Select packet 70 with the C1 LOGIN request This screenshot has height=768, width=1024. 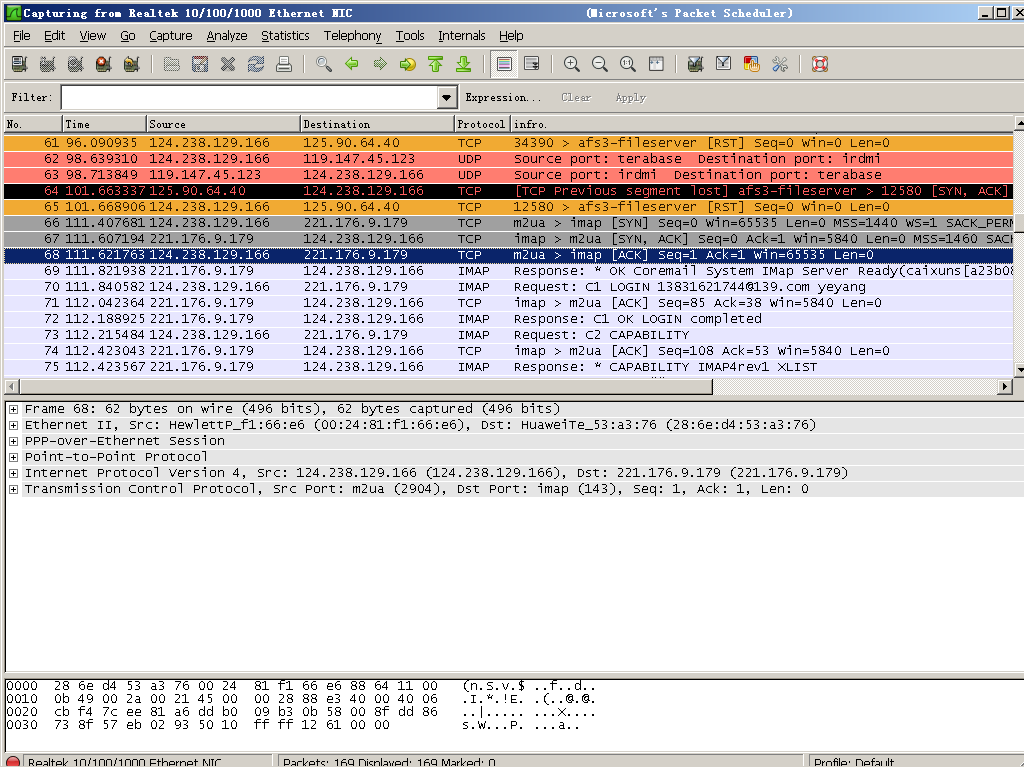click(509, 287)
